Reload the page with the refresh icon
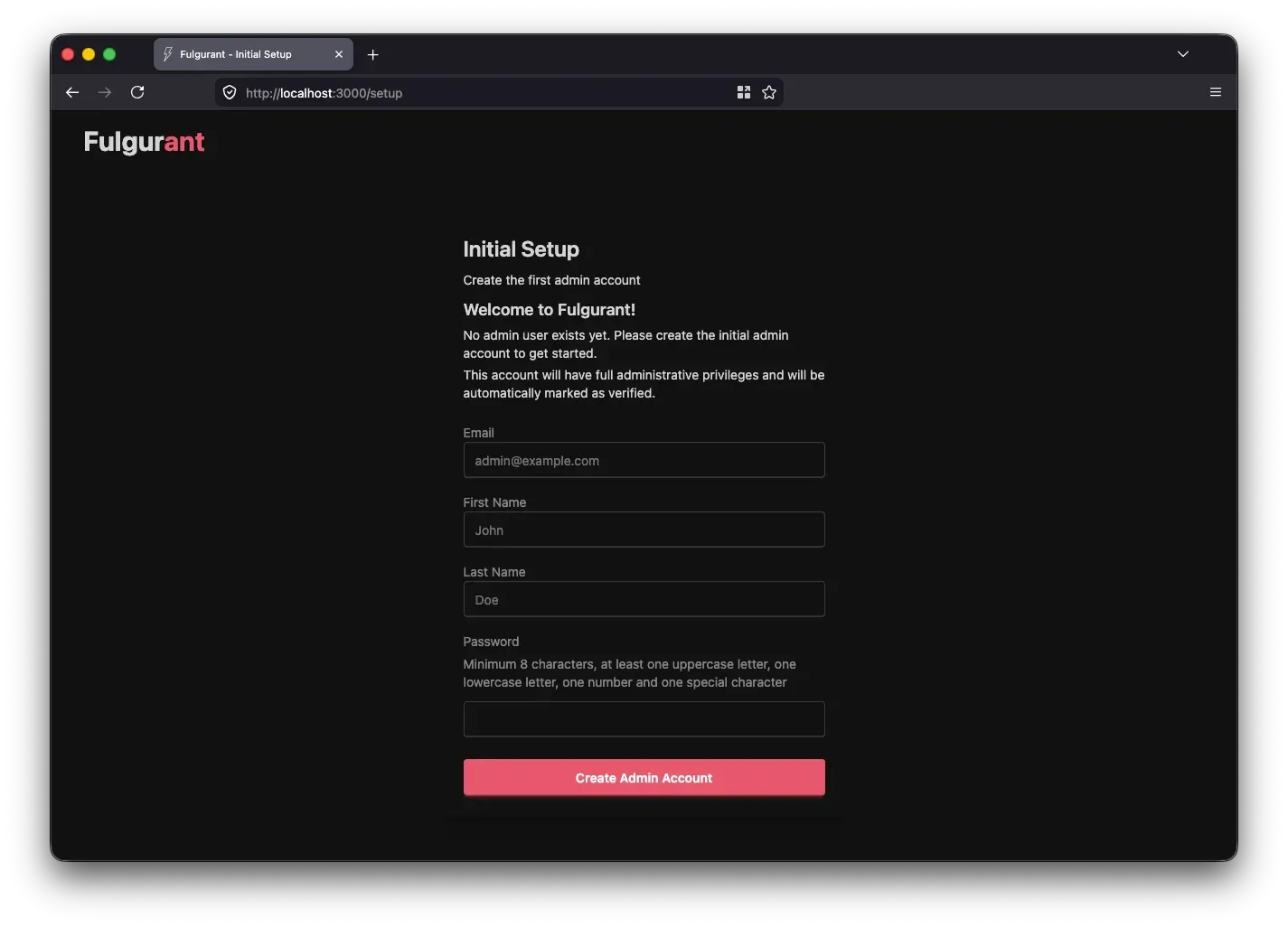The height and width of the screenshot is (928, 1288). point(137,92)
